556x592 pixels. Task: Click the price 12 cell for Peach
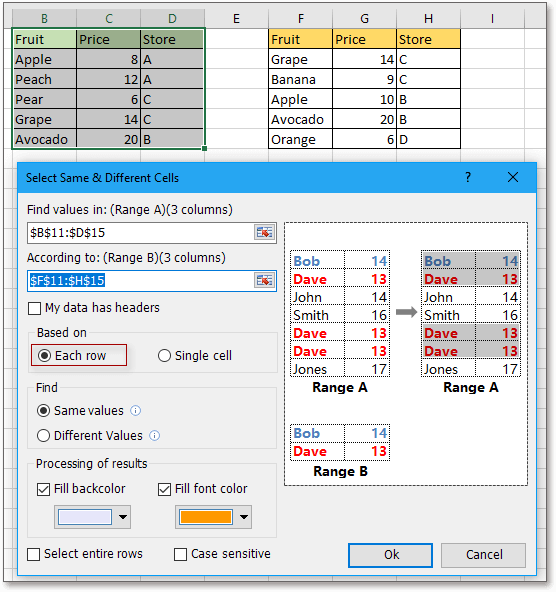[108, 79]
